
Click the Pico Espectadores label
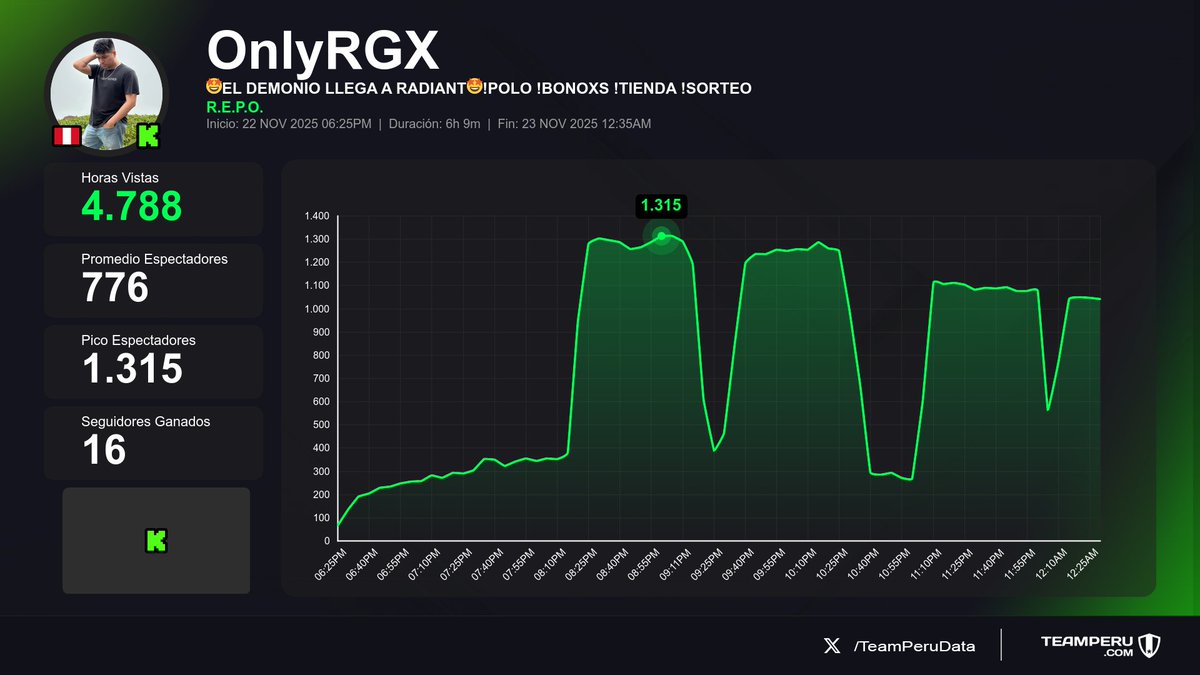138,340
